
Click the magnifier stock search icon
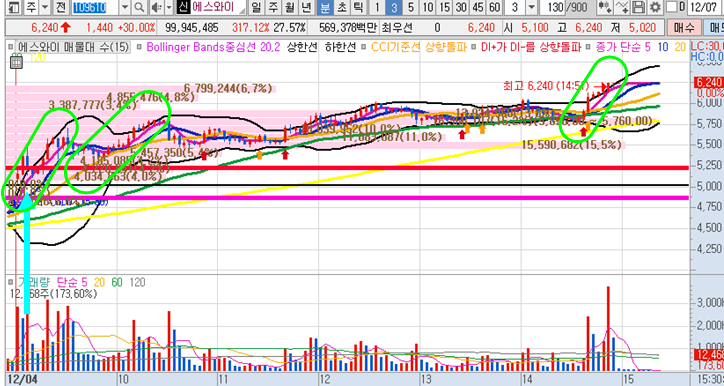click(139, 7)
